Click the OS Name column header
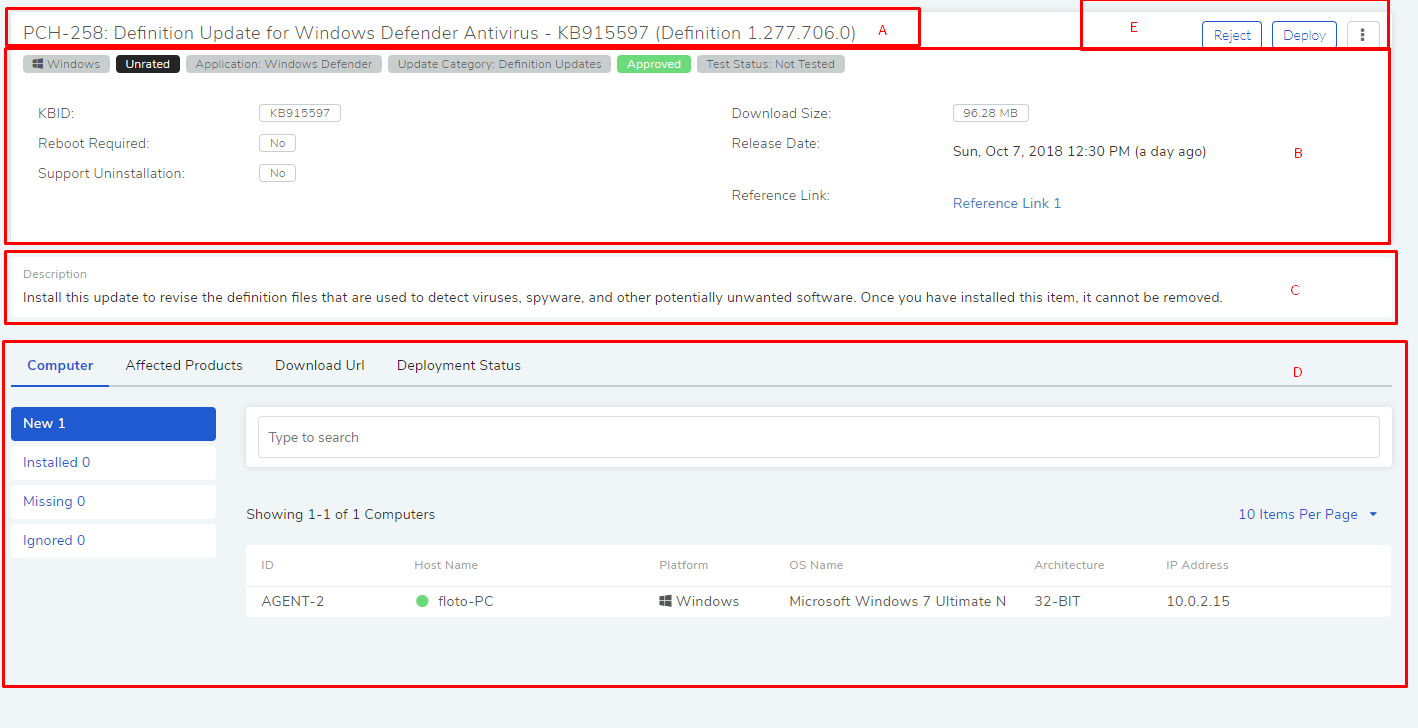The width and height of the screenshot is (1418, 728). [816, 565]
